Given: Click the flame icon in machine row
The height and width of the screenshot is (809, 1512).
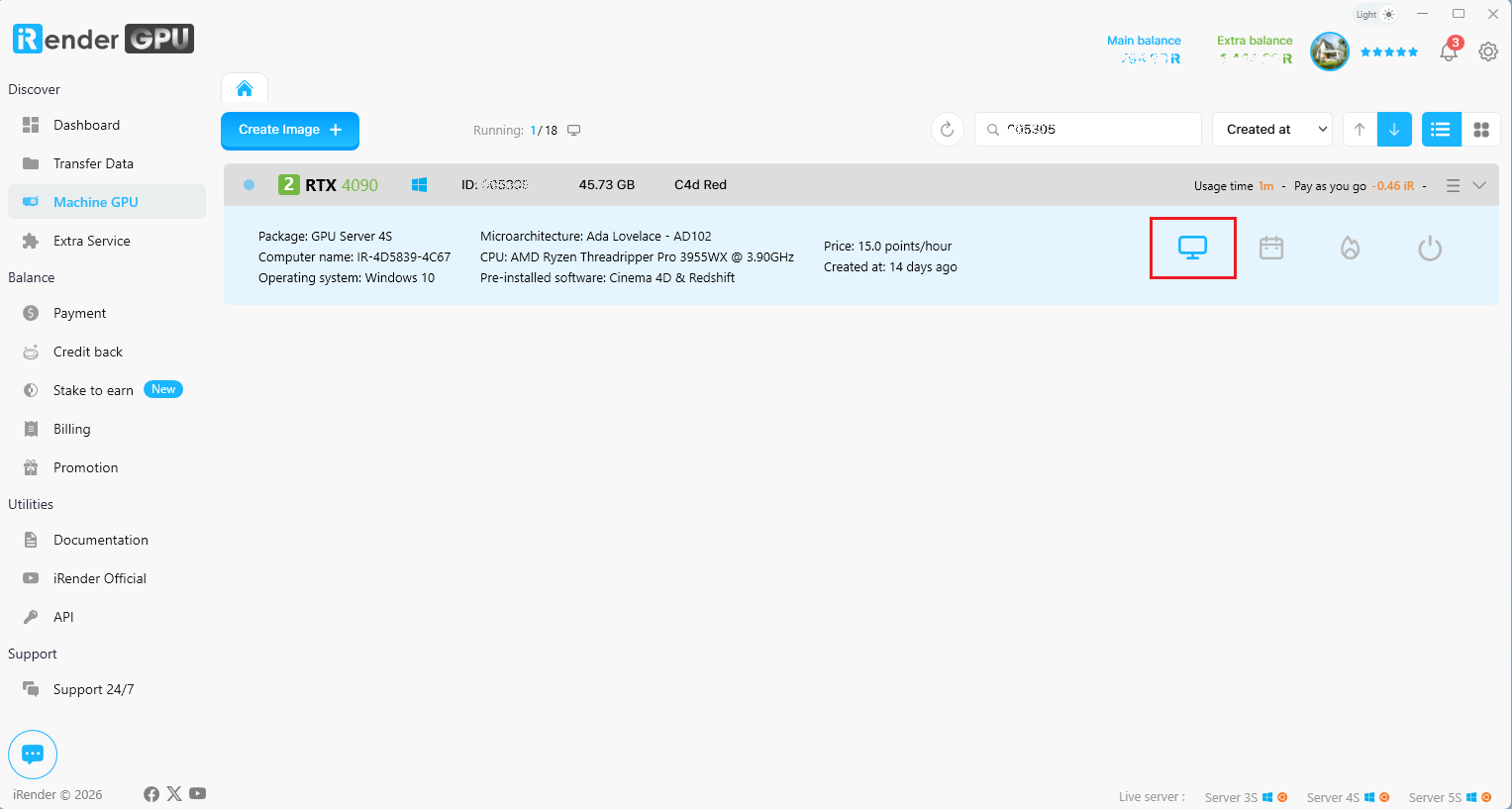Looking at the screenshot, I should point(1351,248).
